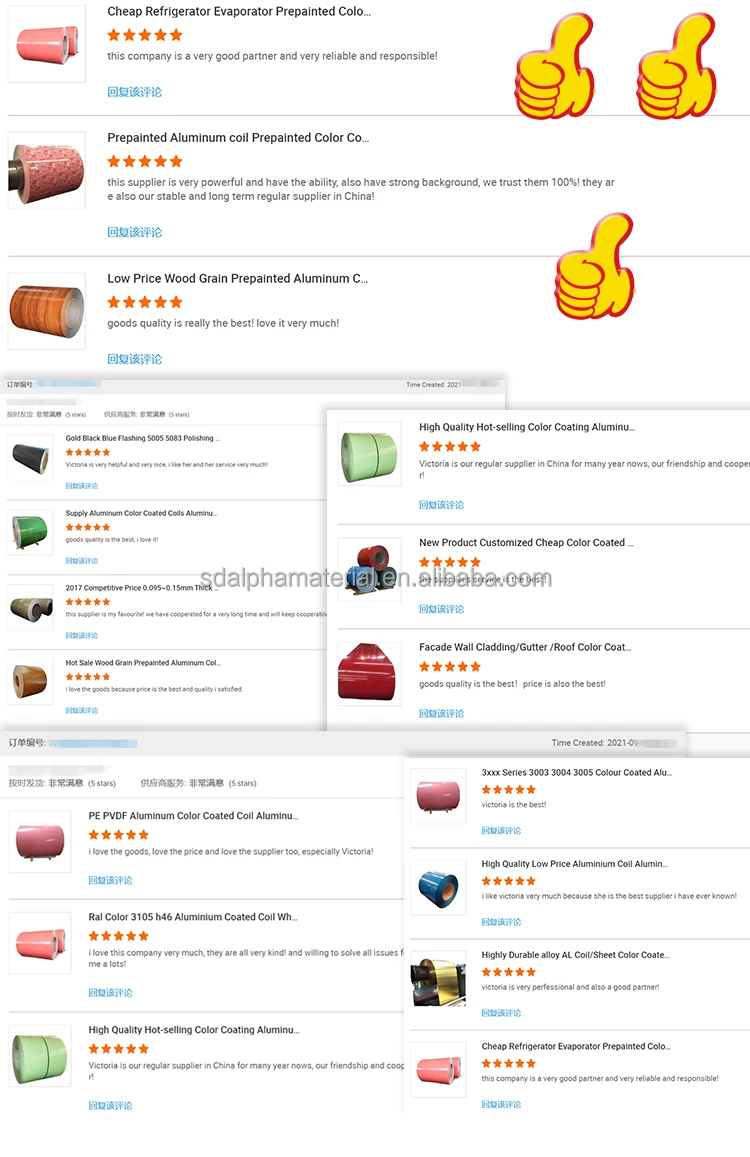Open Cheap Refrigerator Evaporator Prepainted product title

tap(239, 11)
